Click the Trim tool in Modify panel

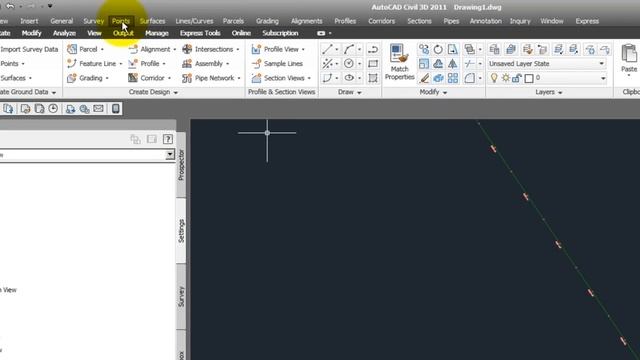click(469, 64)
